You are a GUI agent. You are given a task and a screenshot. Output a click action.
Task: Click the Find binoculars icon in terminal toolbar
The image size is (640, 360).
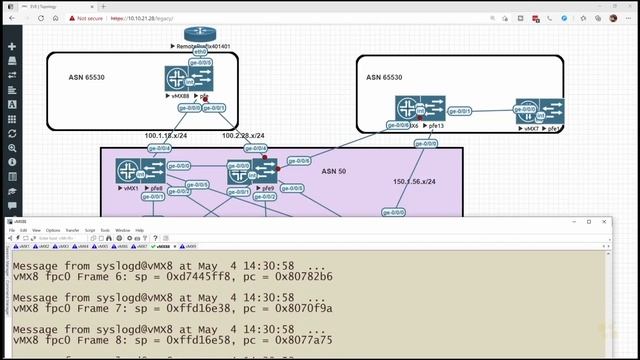click(109, 238)
